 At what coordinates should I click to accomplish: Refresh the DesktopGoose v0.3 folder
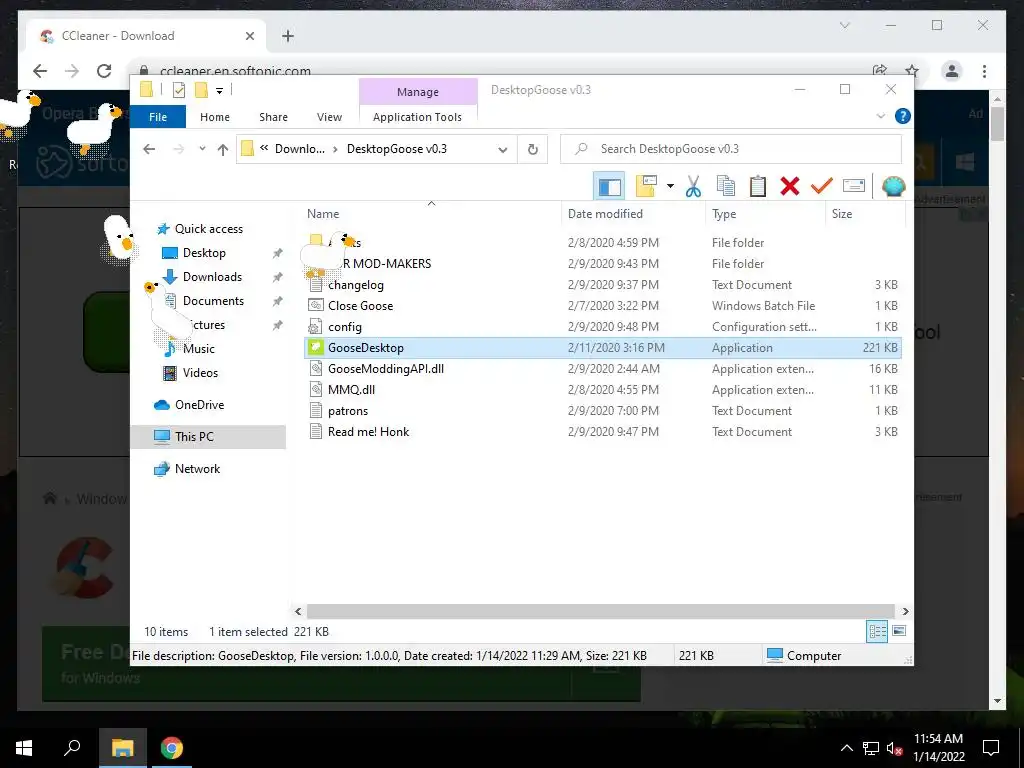point(533,150)
